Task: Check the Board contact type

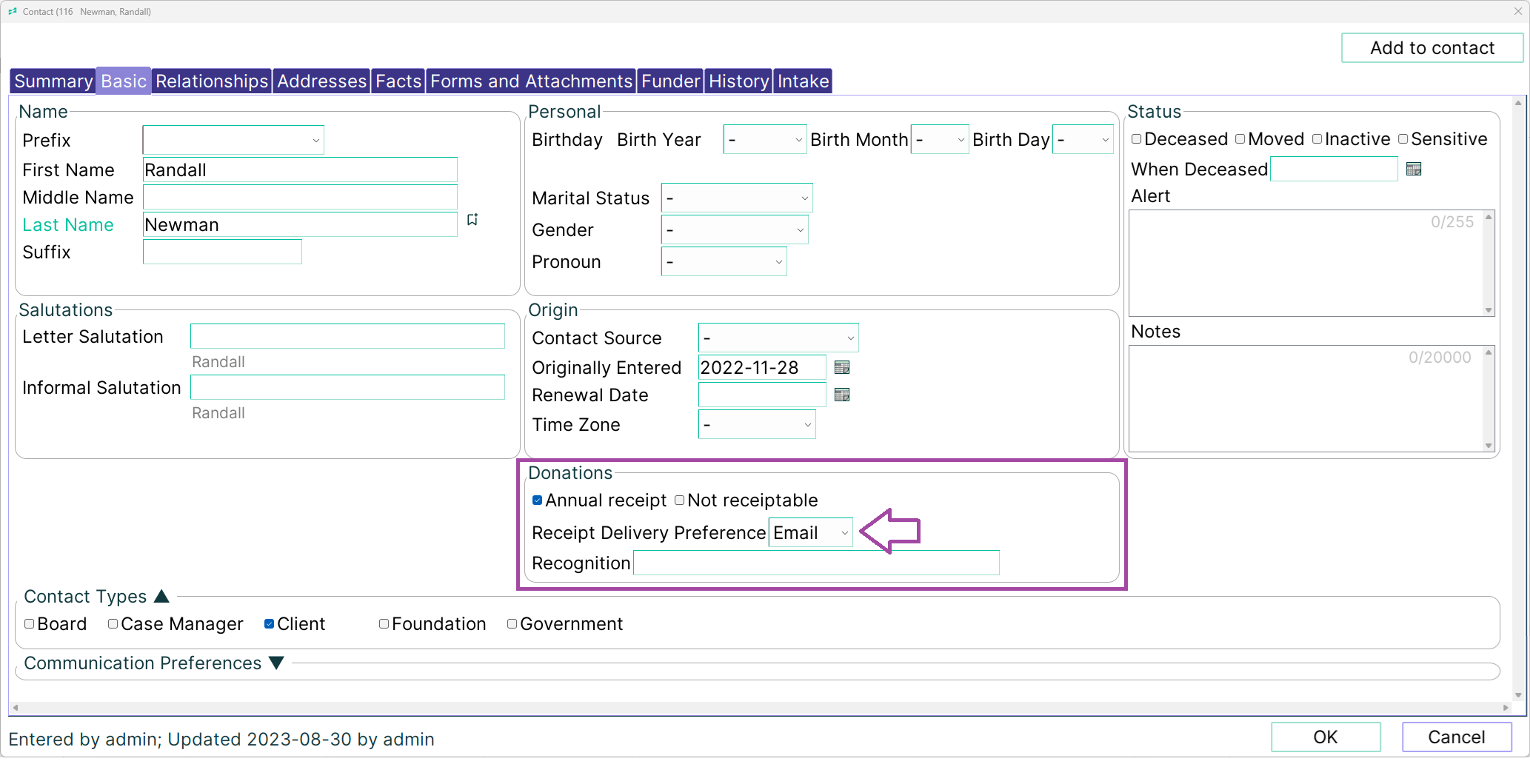Action: [29, 624]
